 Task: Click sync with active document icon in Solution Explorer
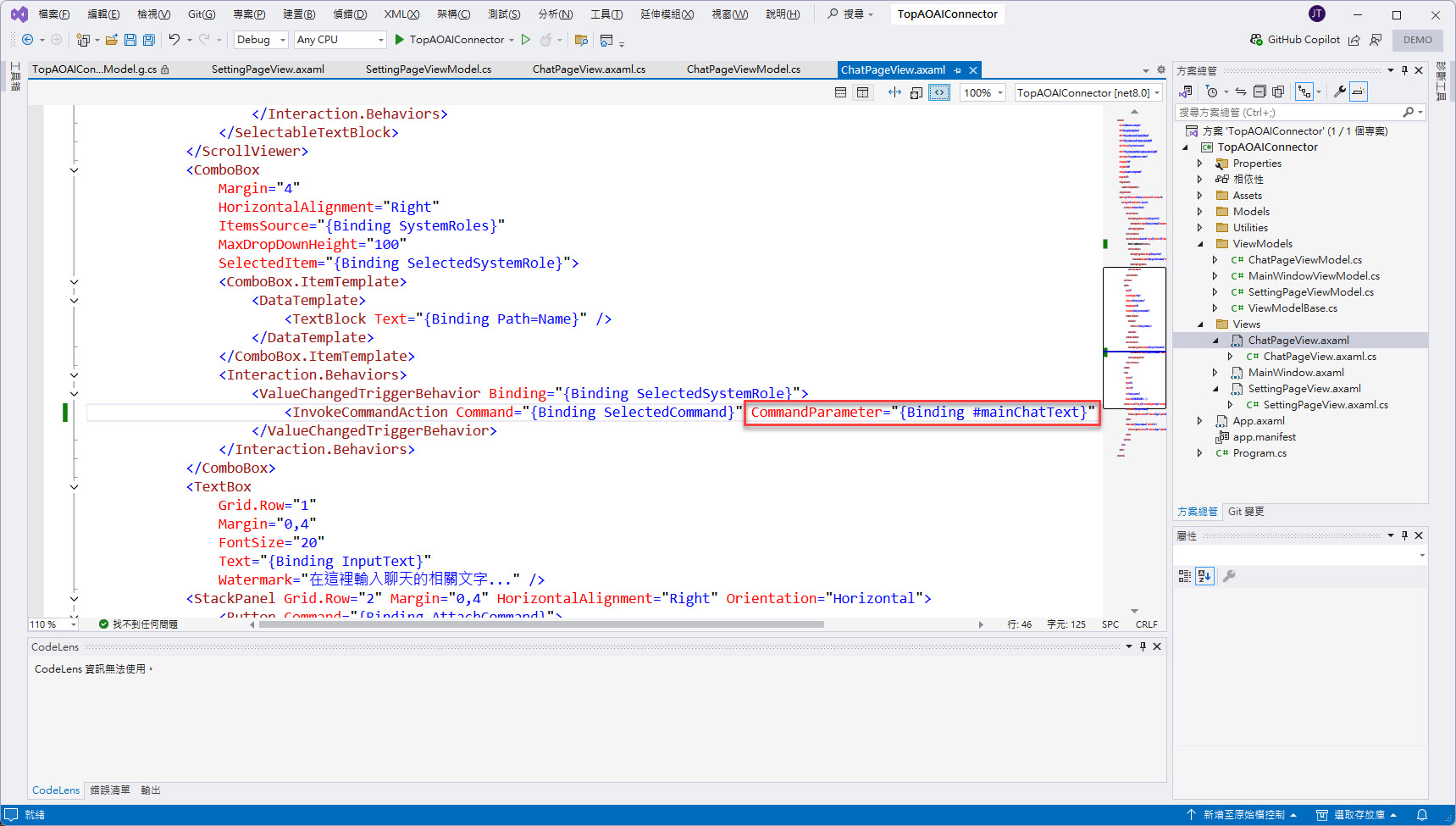pyautogui.click(x=1241, y=91)
